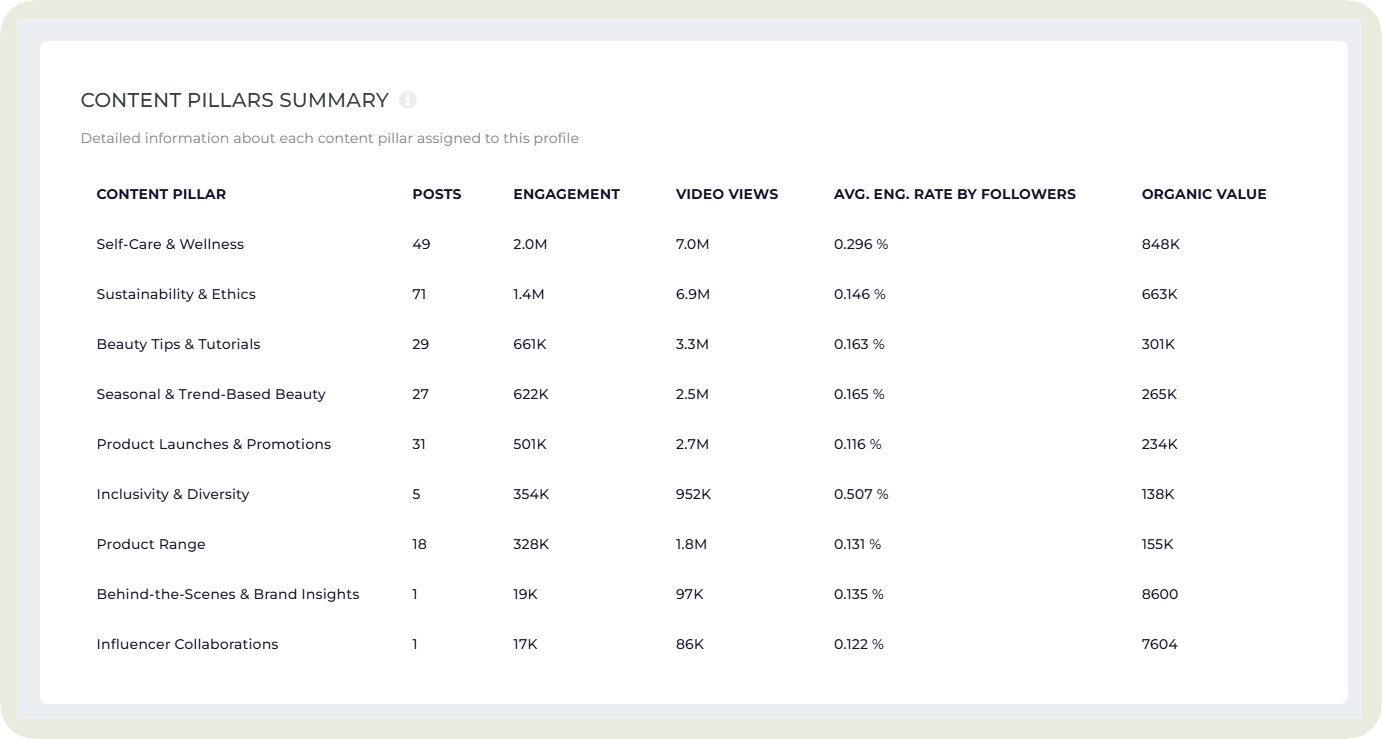Image resolution: width=1382 pixels, height=739 pixels.
Task: Open the Product Launches & Promotions pillar
Action: point(213,444)
